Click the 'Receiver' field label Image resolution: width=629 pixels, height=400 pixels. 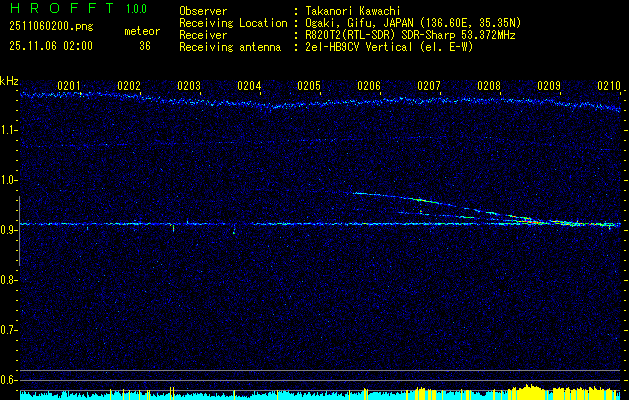coord(203,35)
